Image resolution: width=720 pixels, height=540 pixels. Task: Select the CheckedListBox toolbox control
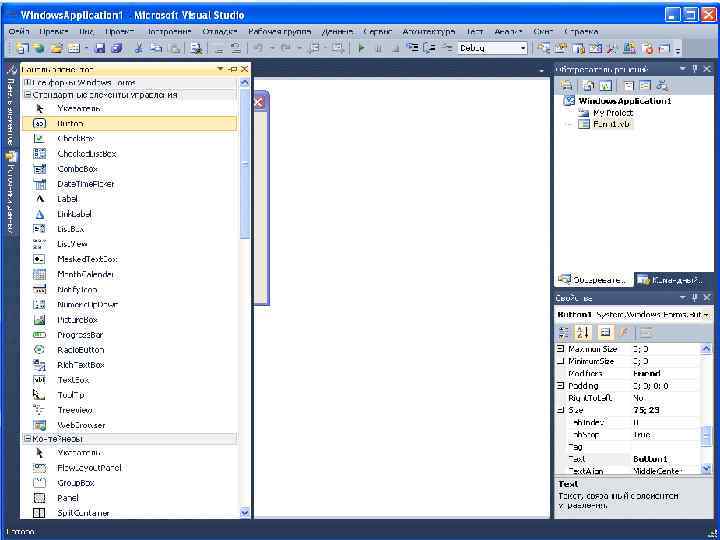129,154
